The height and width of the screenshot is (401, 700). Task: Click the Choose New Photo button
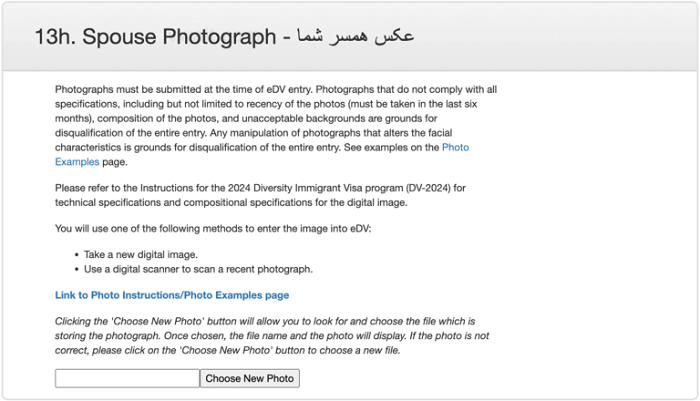(x=250, y=378)
